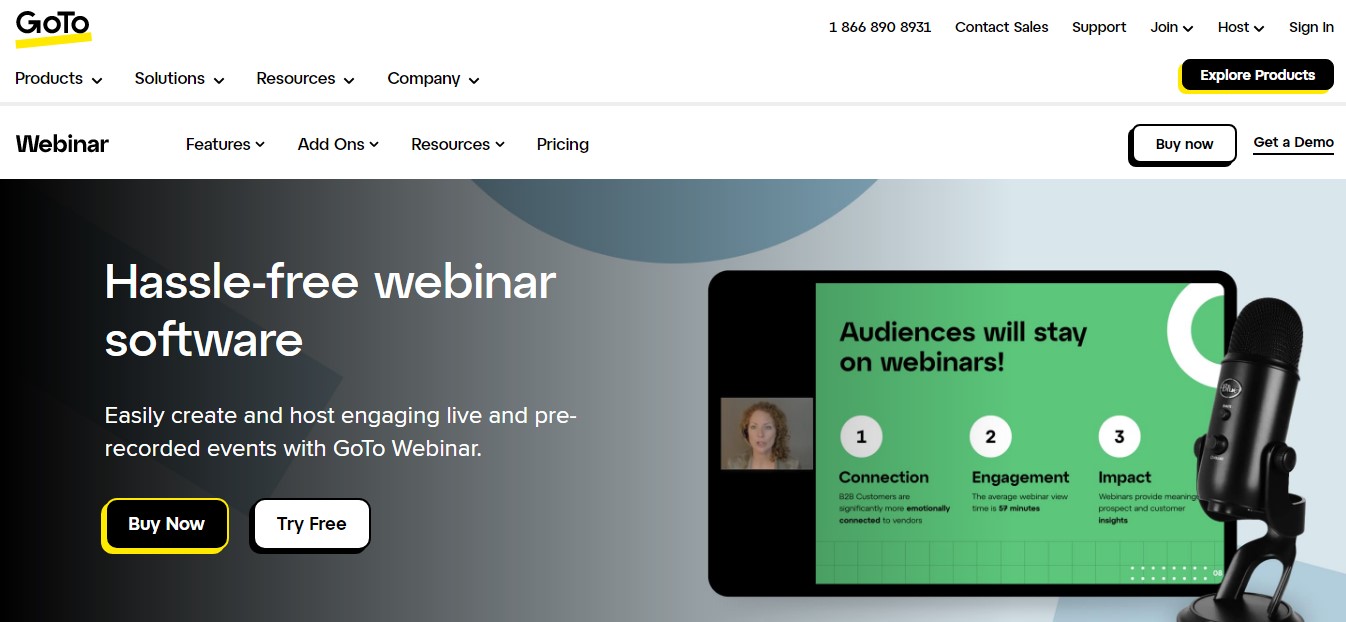Image resolution: width=1346 pixels, height=622 pixels.
Task: Click the Contact Sales link
Action: (x=1001, y=27)
